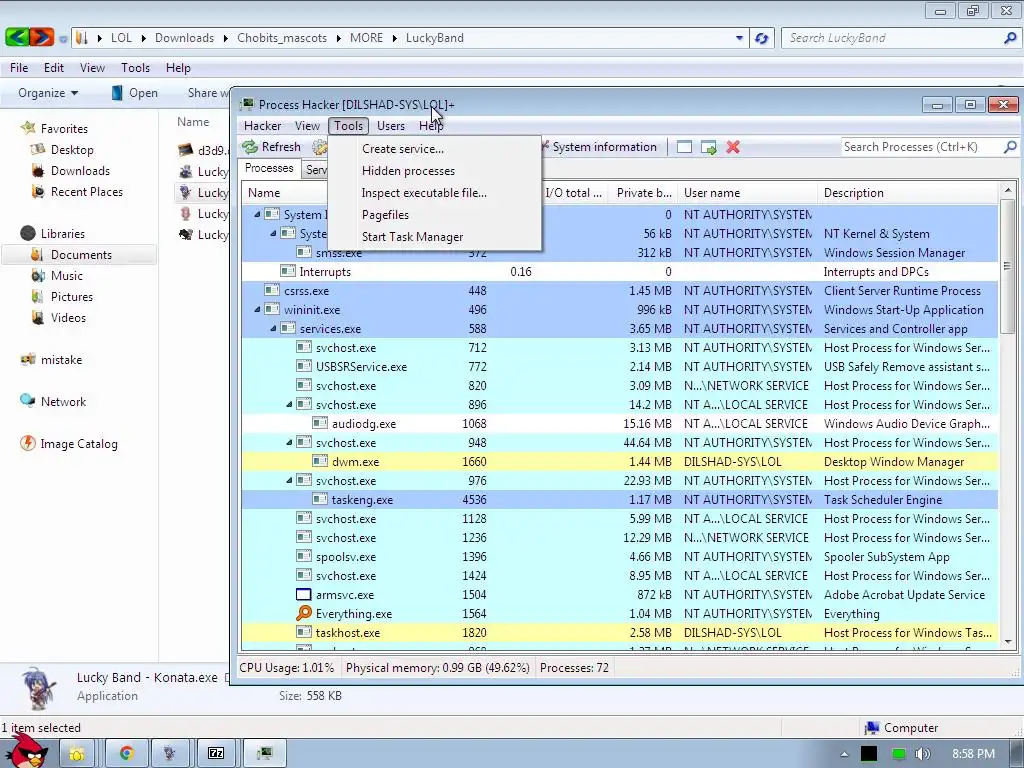Switch to the Processes tab
1024x768 pixels.
point(269,168)
